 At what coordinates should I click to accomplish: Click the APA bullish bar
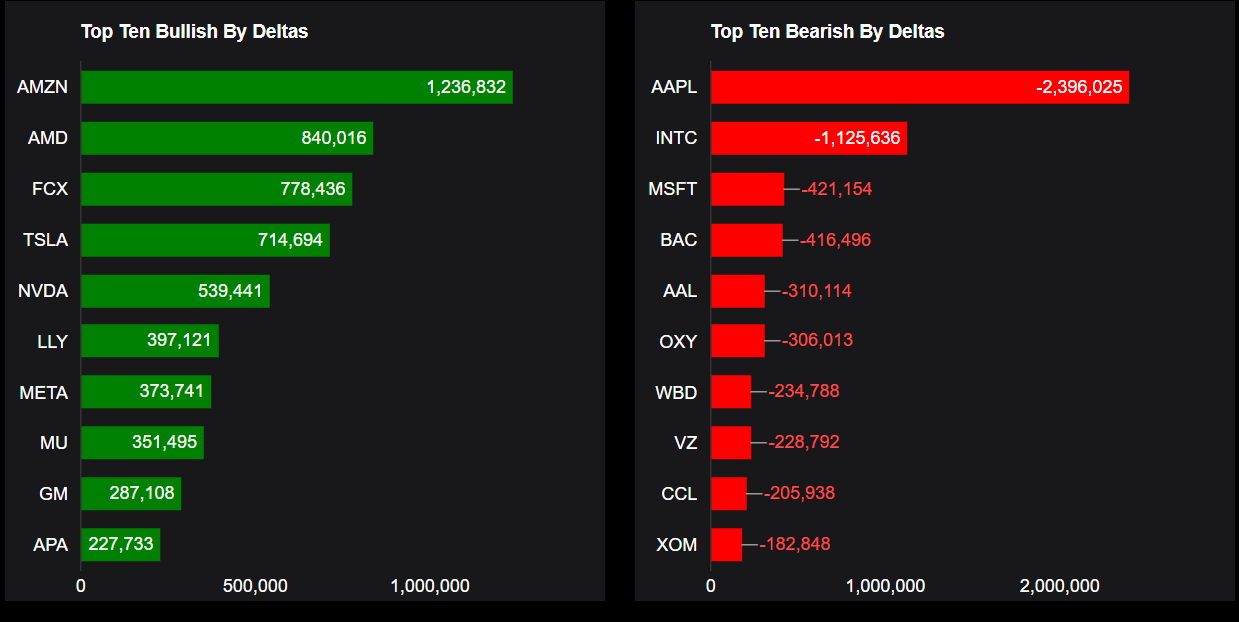pos(120,545)
